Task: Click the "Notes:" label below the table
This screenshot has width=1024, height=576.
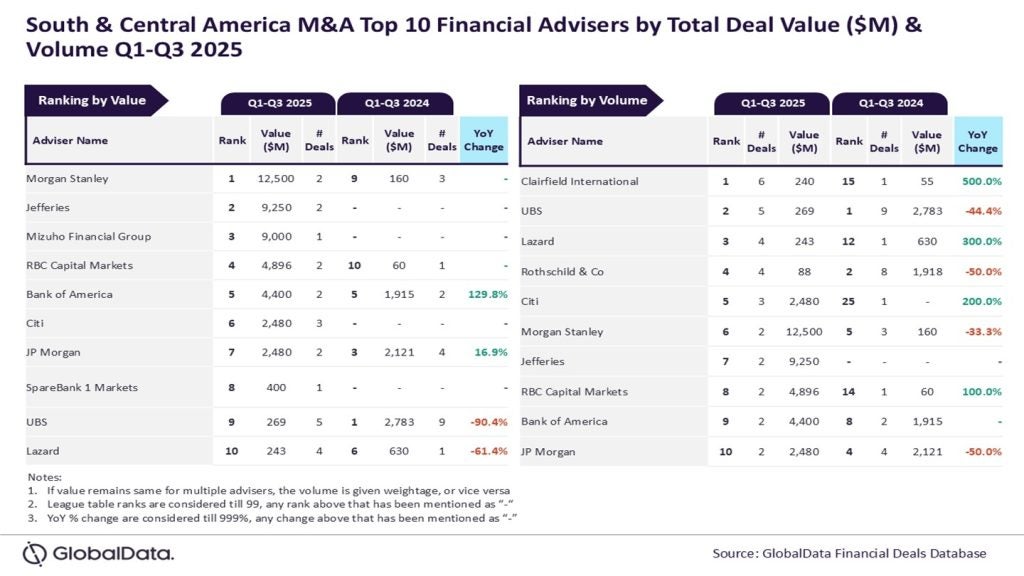Action: 45,477
